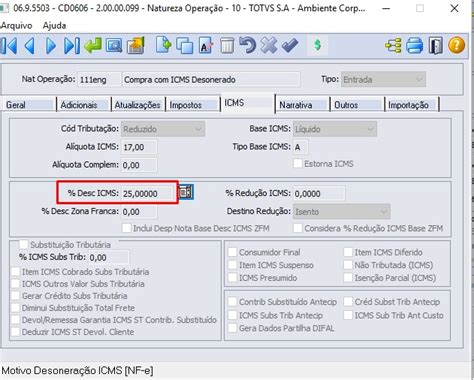Check Considera % Redução ICMS Base ZFM
The width and height of the screenshot is (474, 380).
click(298, 228)
